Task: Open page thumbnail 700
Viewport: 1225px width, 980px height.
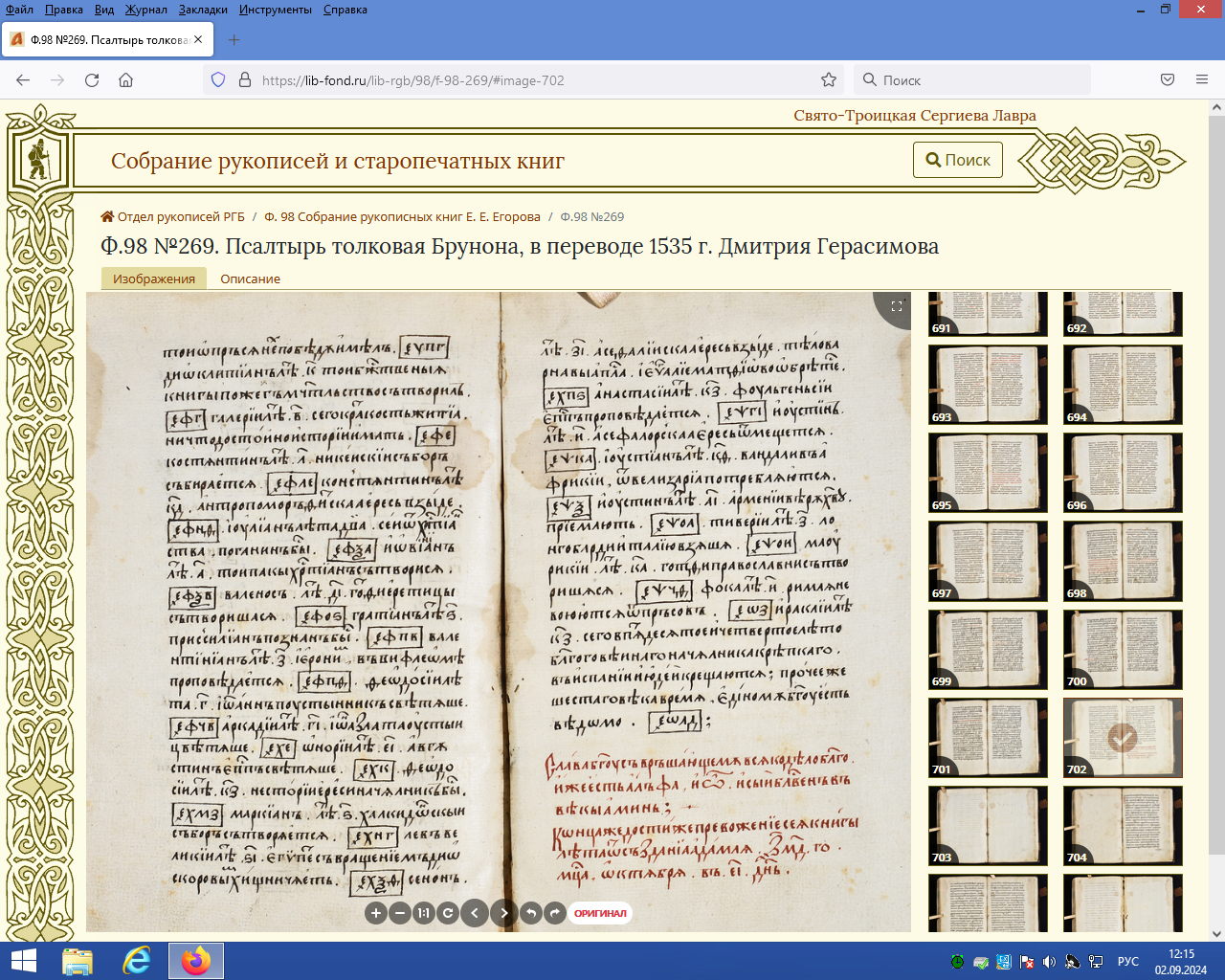Action: (1123, 649)
